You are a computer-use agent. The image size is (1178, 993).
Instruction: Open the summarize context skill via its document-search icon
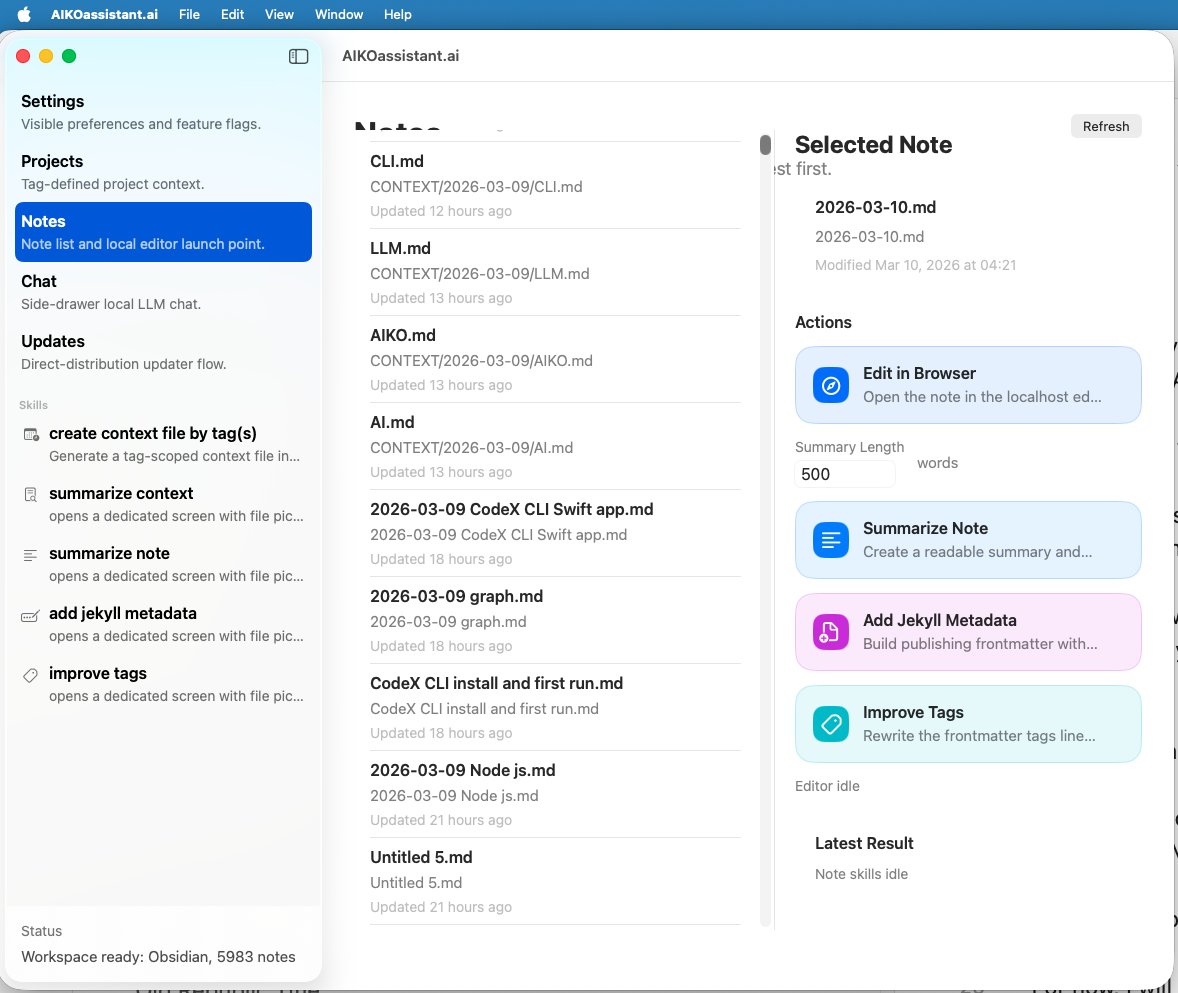click(32, 492)
